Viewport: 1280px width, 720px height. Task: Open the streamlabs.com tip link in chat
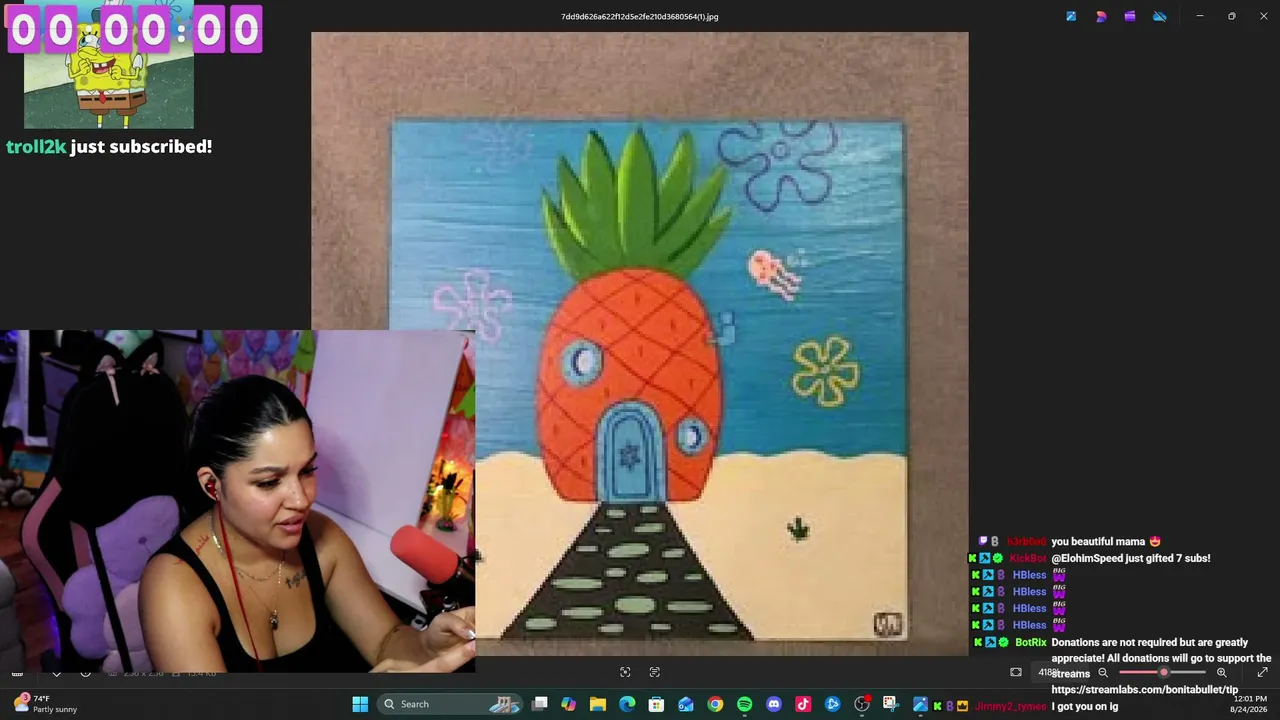pyautogui.click(x=1145, y=690)
